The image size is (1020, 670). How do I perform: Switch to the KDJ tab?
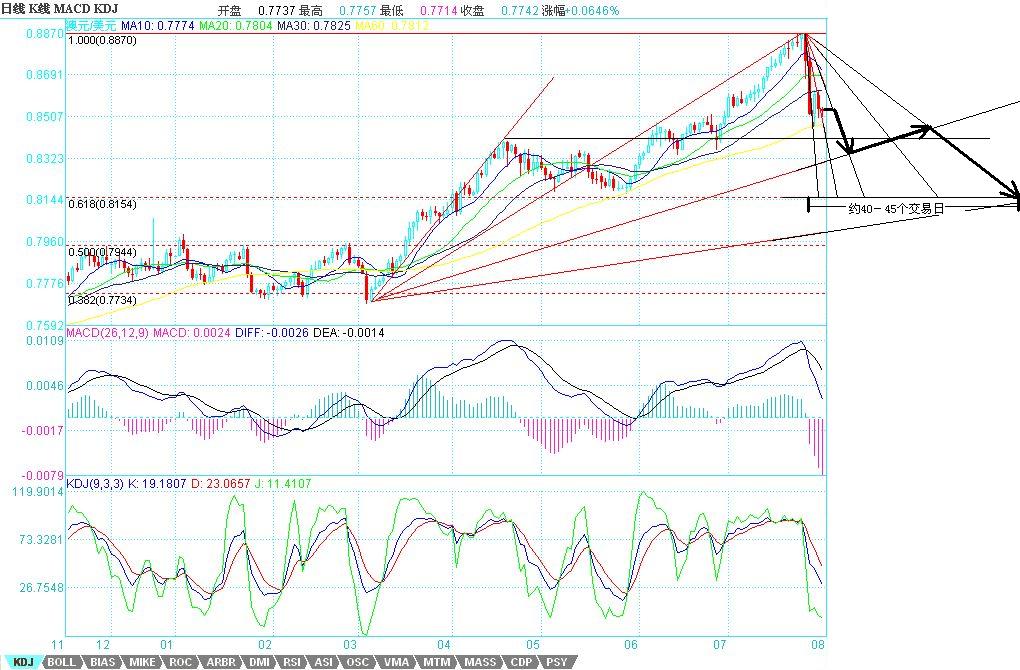click(x=22, y=661)
